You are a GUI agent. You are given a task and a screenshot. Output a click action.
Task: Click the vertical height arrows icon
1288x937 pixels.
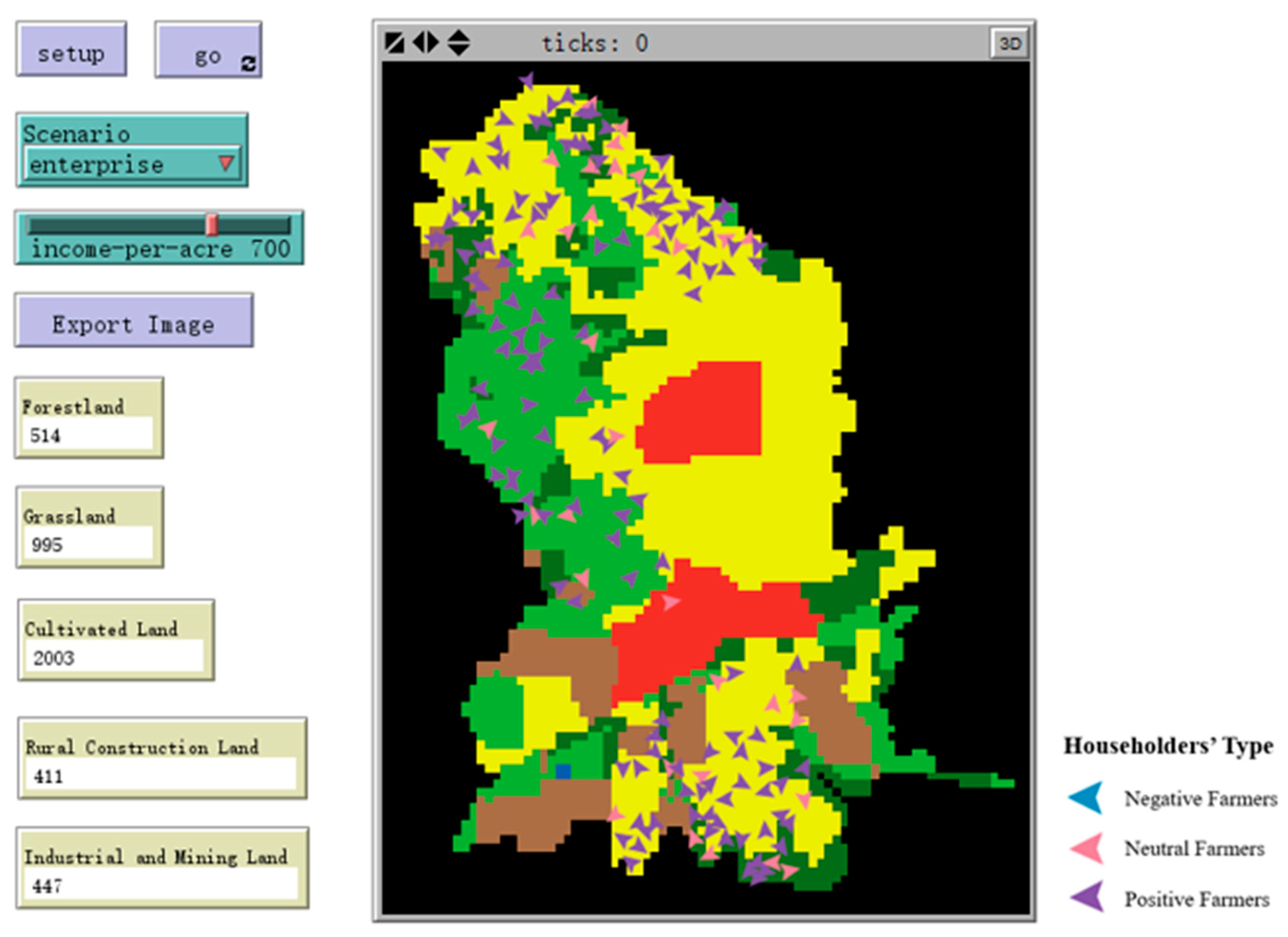[x=458, y=43]
